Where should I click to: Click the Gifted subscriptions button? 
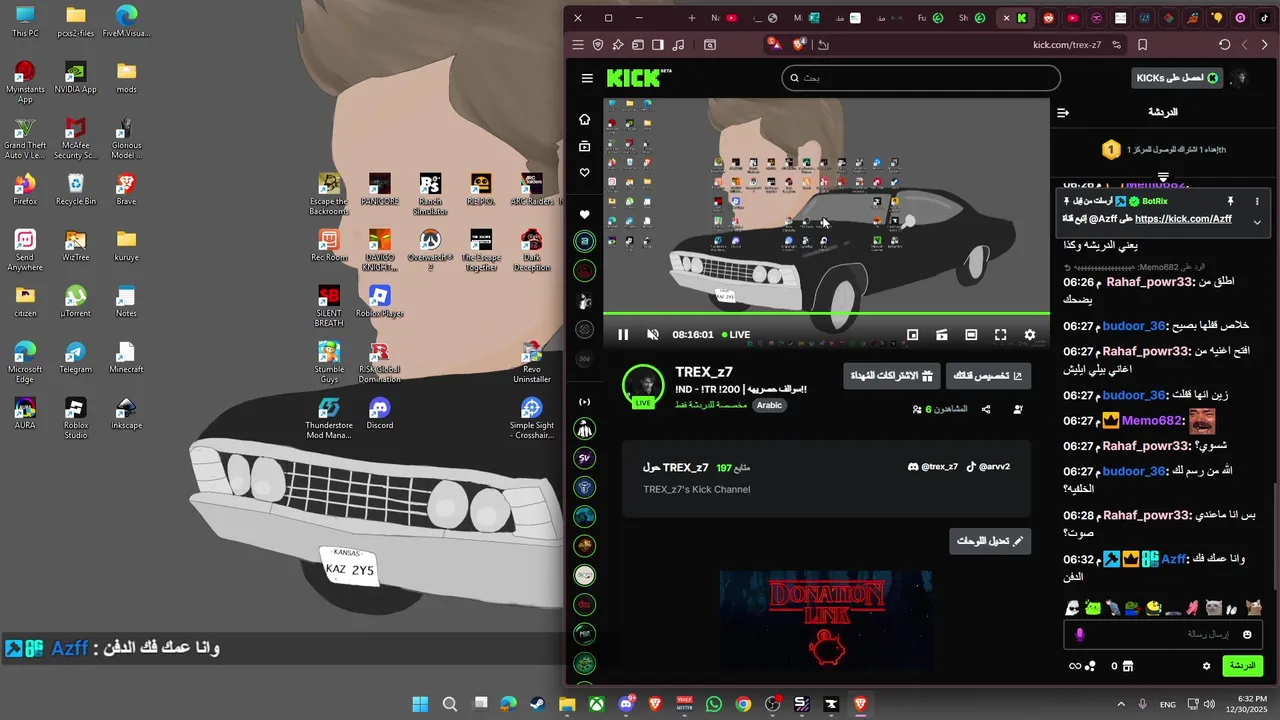pos(891,376)
